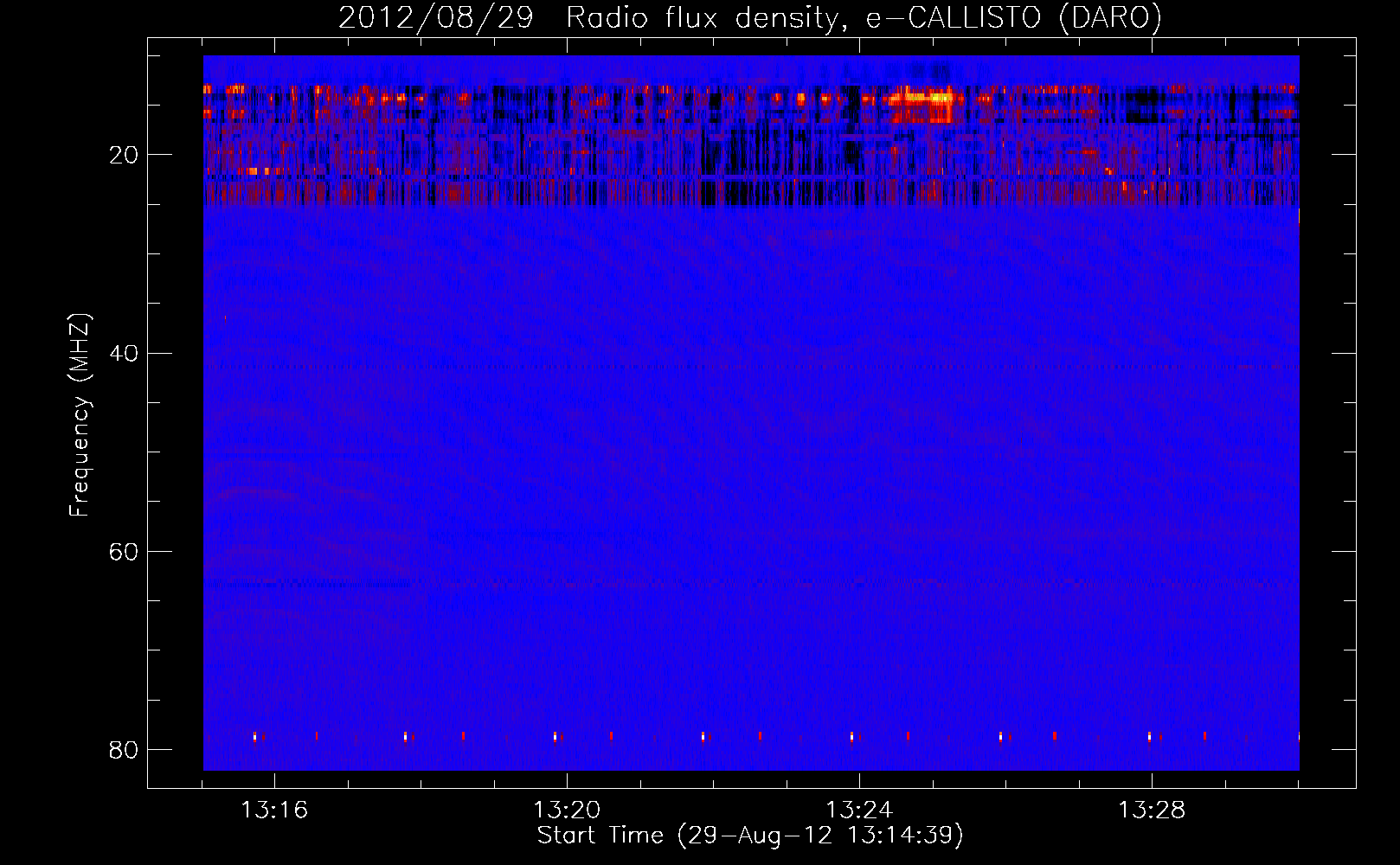Click the 13:24 time tick label

[x=859, y=811]
